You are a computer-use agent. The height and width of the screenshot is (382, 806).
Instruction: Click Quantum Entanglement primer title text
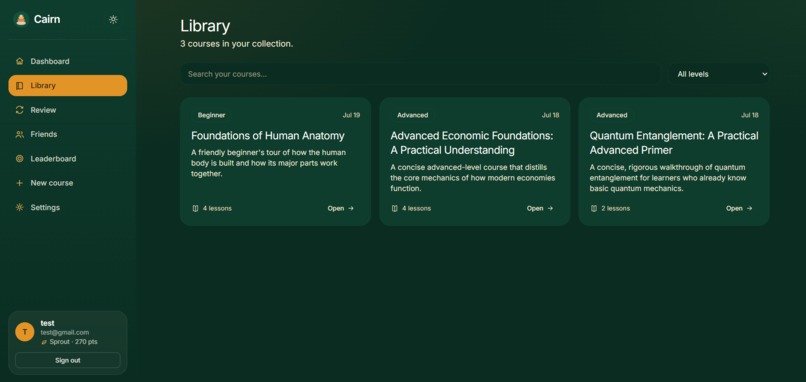pyautogui.click(x=674, y=143)
